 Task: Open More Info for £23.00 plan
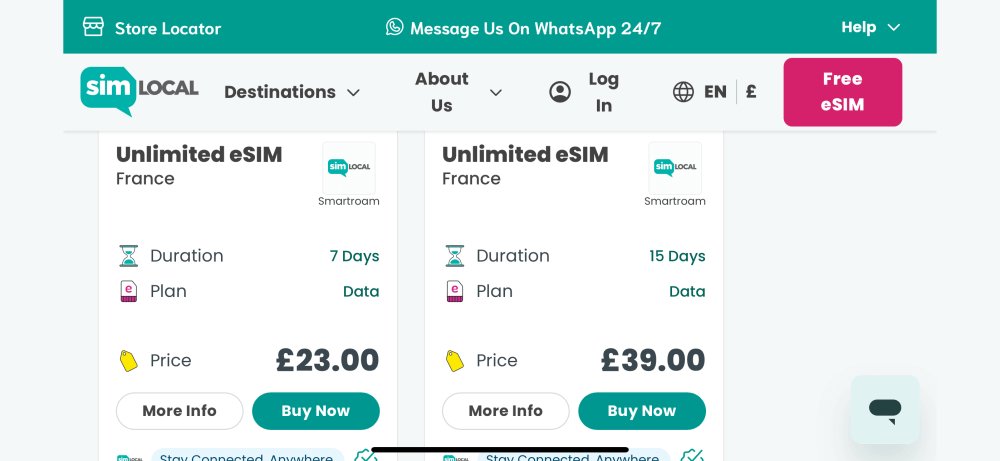179,411
